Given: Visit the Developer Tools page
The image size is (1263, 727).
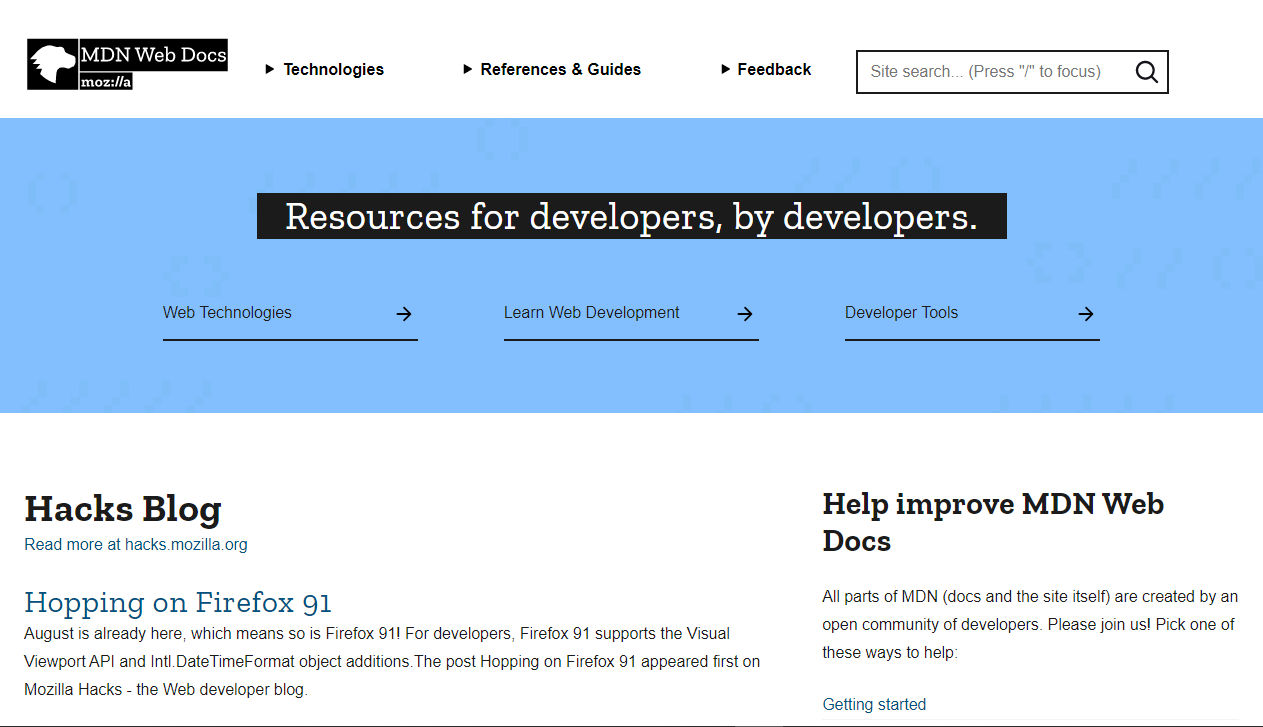Looking at the screenshot, I should click(901, 313).
